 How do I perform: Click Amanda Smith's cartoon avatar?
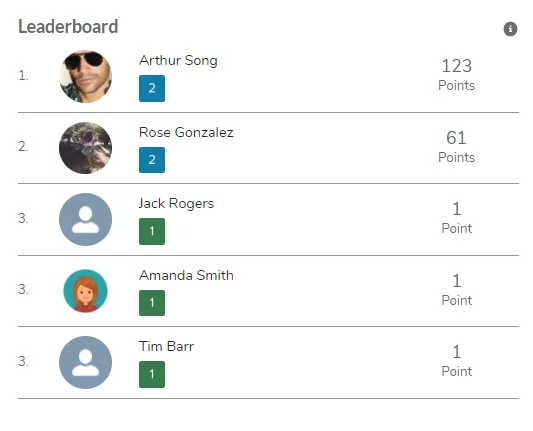click(85, 291)
